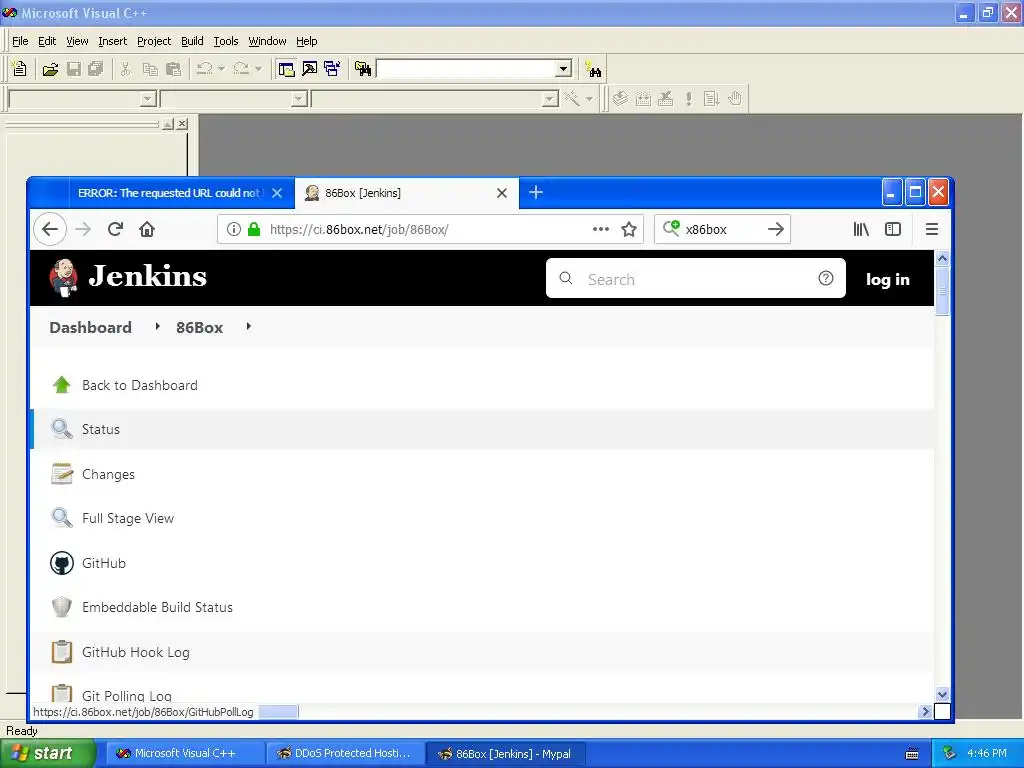The image size is (1024, 768).
Task: Switch to DDoS Protected Hosting taskbar item
Action: pos(345,754)
